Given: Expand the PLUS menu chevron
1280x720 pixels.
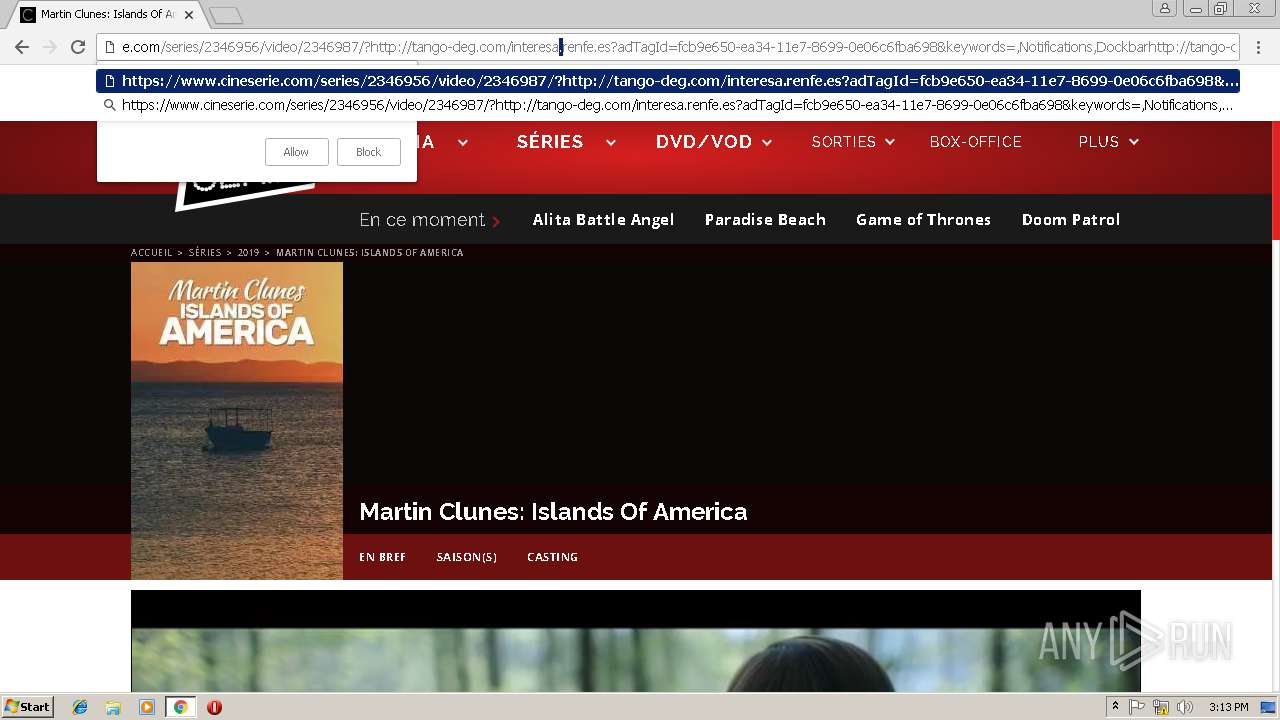Looking at the screenshot, I should (1134, 143).
